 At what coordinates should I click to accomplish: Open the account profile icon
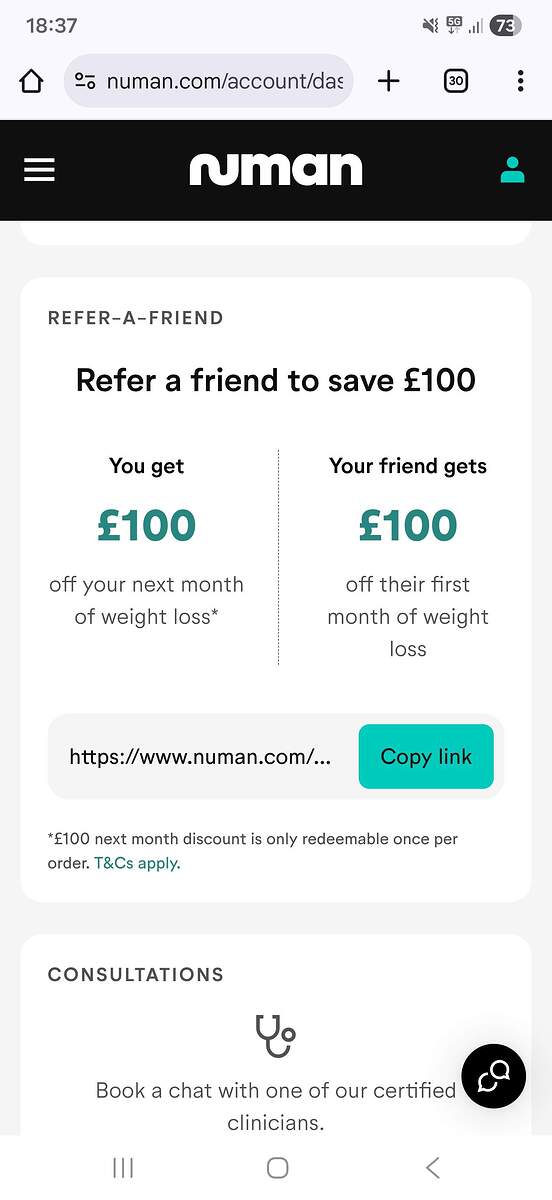512,170
